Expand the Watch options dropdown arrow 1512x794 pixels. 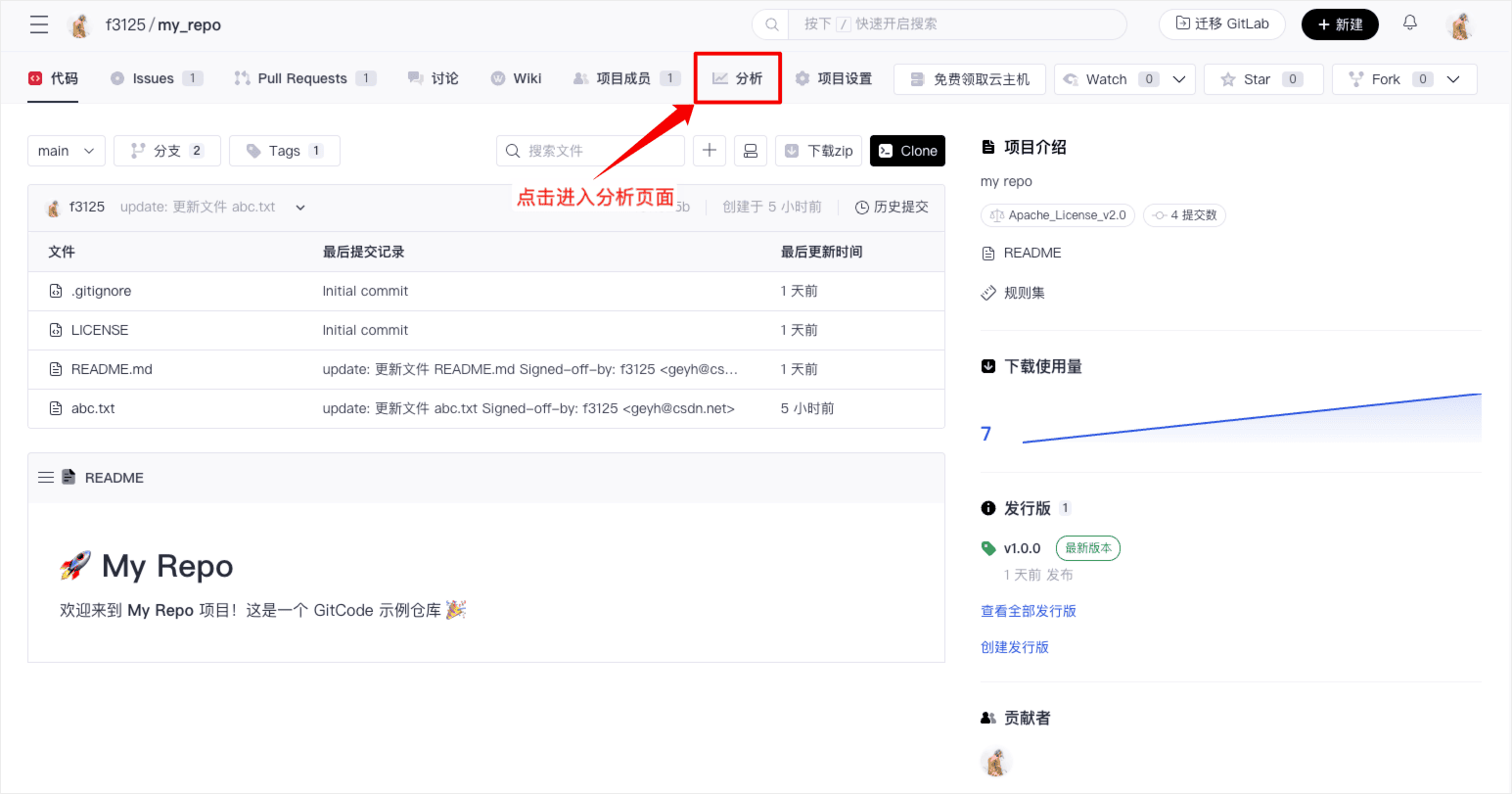[x=1179, y=79]
